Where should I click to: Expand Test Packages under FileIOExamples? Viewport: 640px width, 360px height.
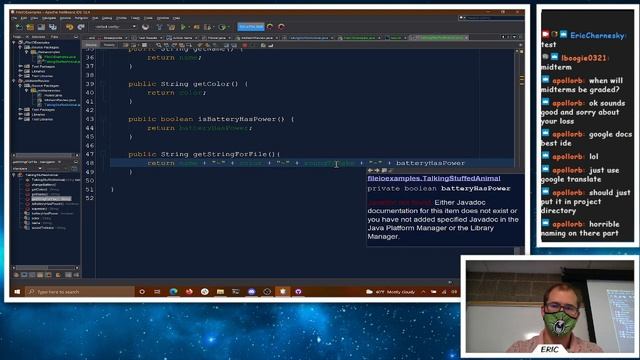[20, 66]
